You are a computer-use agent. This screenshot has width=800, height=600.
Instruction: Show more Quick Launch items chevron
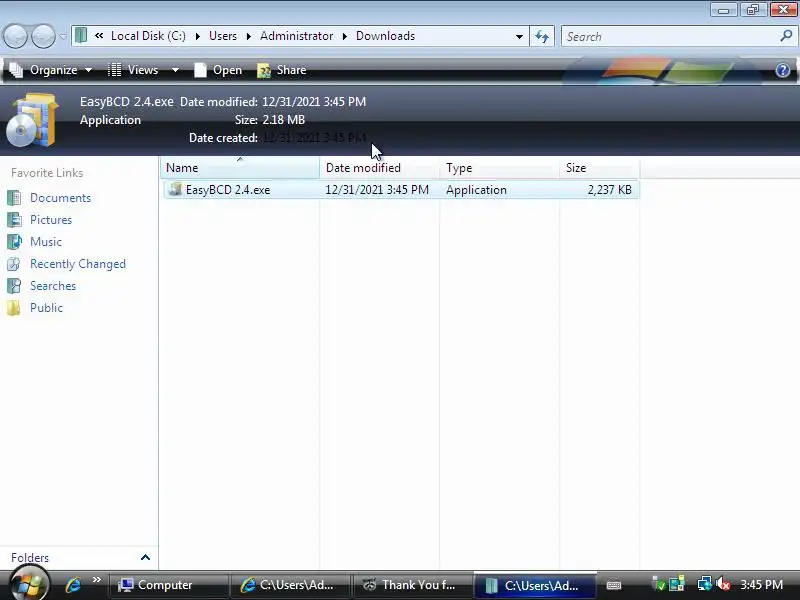pyautogui.click(x=97, y=580)
